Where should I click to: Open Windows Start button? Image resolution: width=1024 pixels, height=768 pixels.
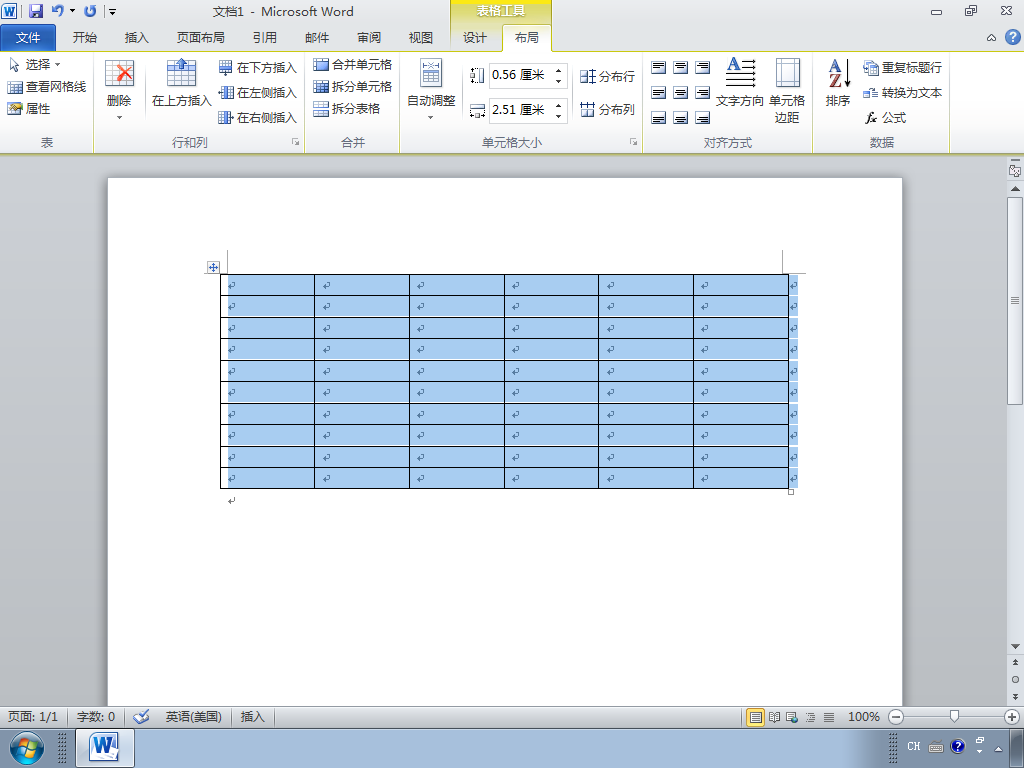[27, 748]
